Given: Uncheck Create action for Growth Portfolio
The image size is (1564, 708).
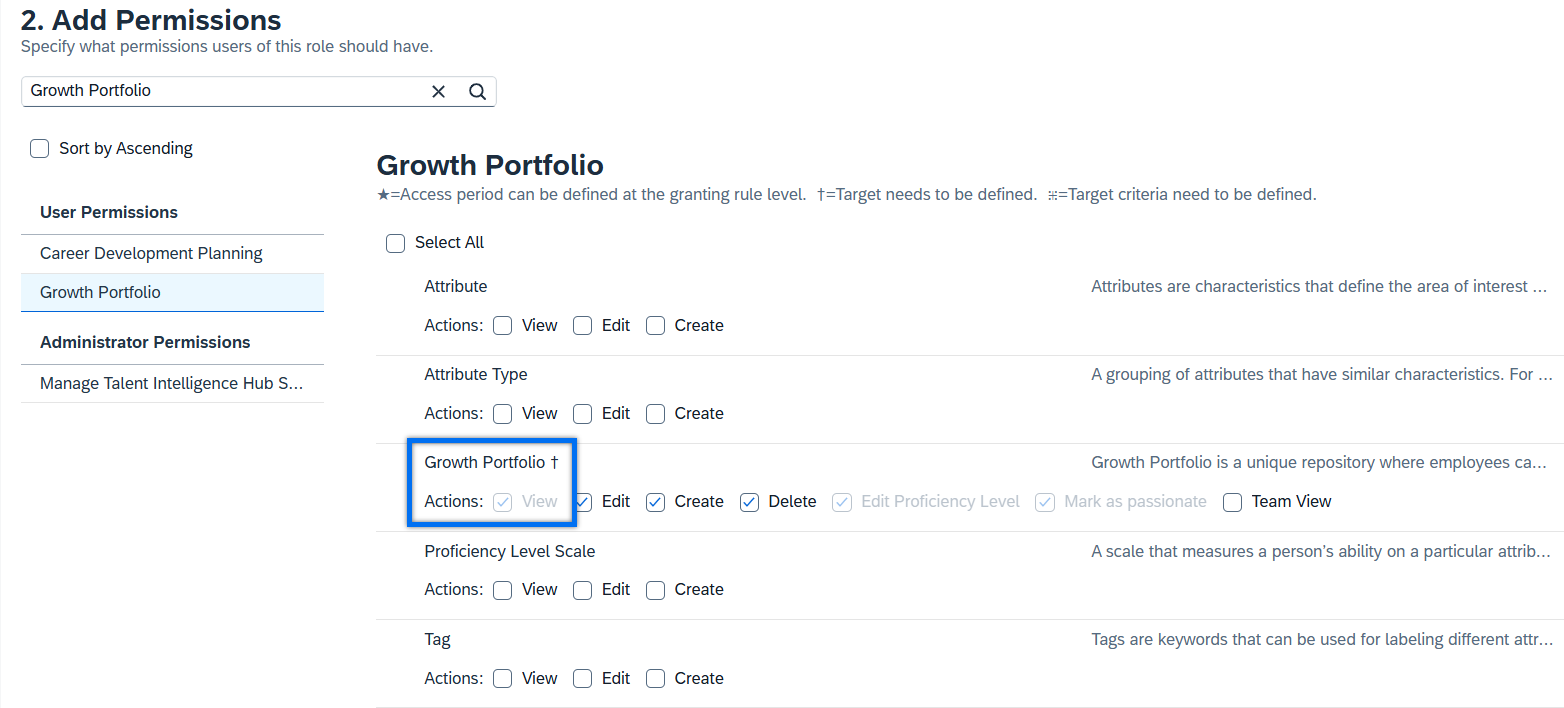Looking at the screenshot, I should [656, 502].
